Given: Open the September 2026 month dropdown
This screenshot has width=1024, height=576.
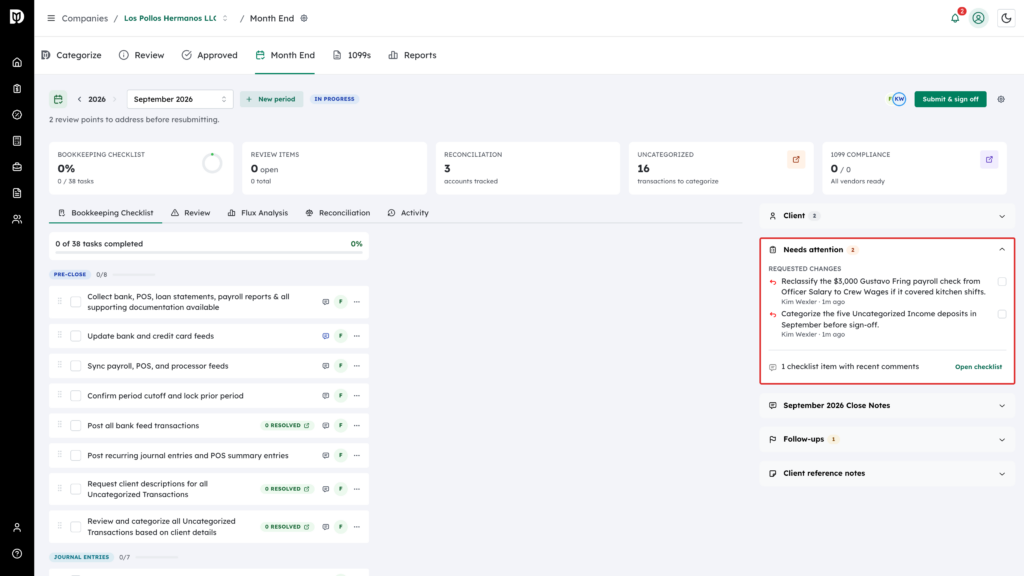Looking at the screenshot, I should [180, 99].
